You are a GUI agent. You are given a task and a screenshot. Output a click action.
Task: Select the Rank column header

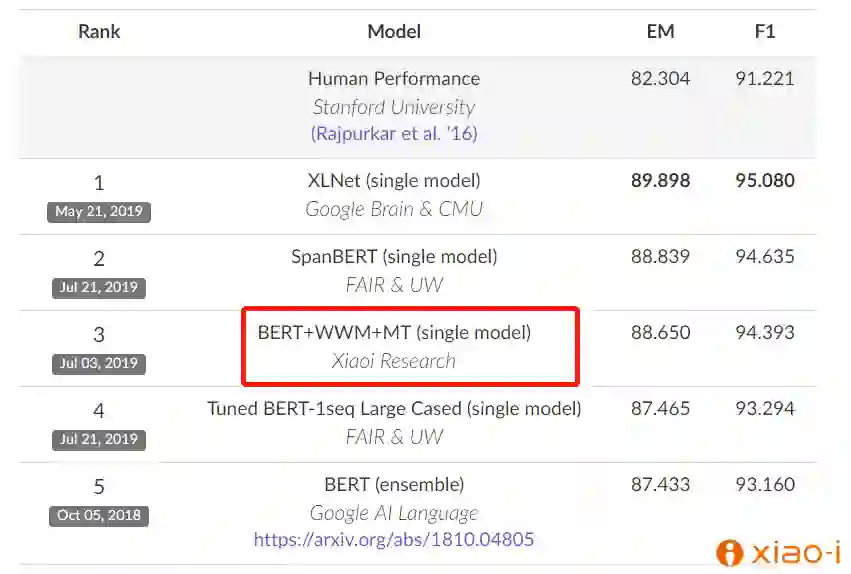click(x=99, y=31)
